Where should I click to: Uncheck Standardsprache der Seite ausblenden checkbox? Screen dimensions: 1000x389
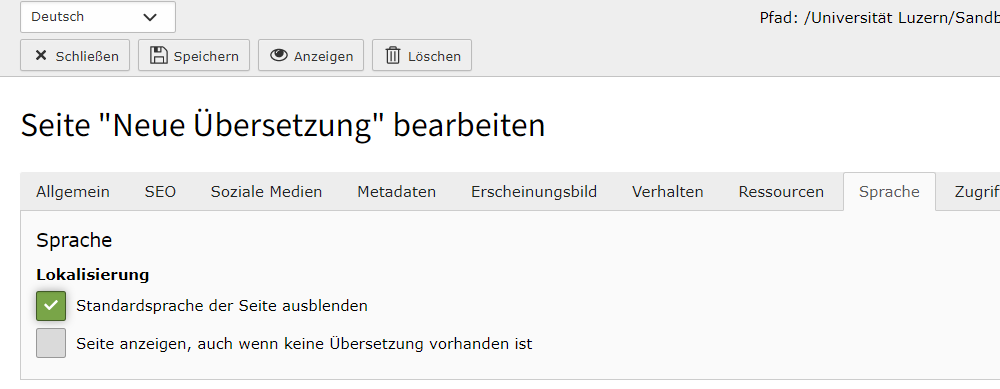coord(51,305)
